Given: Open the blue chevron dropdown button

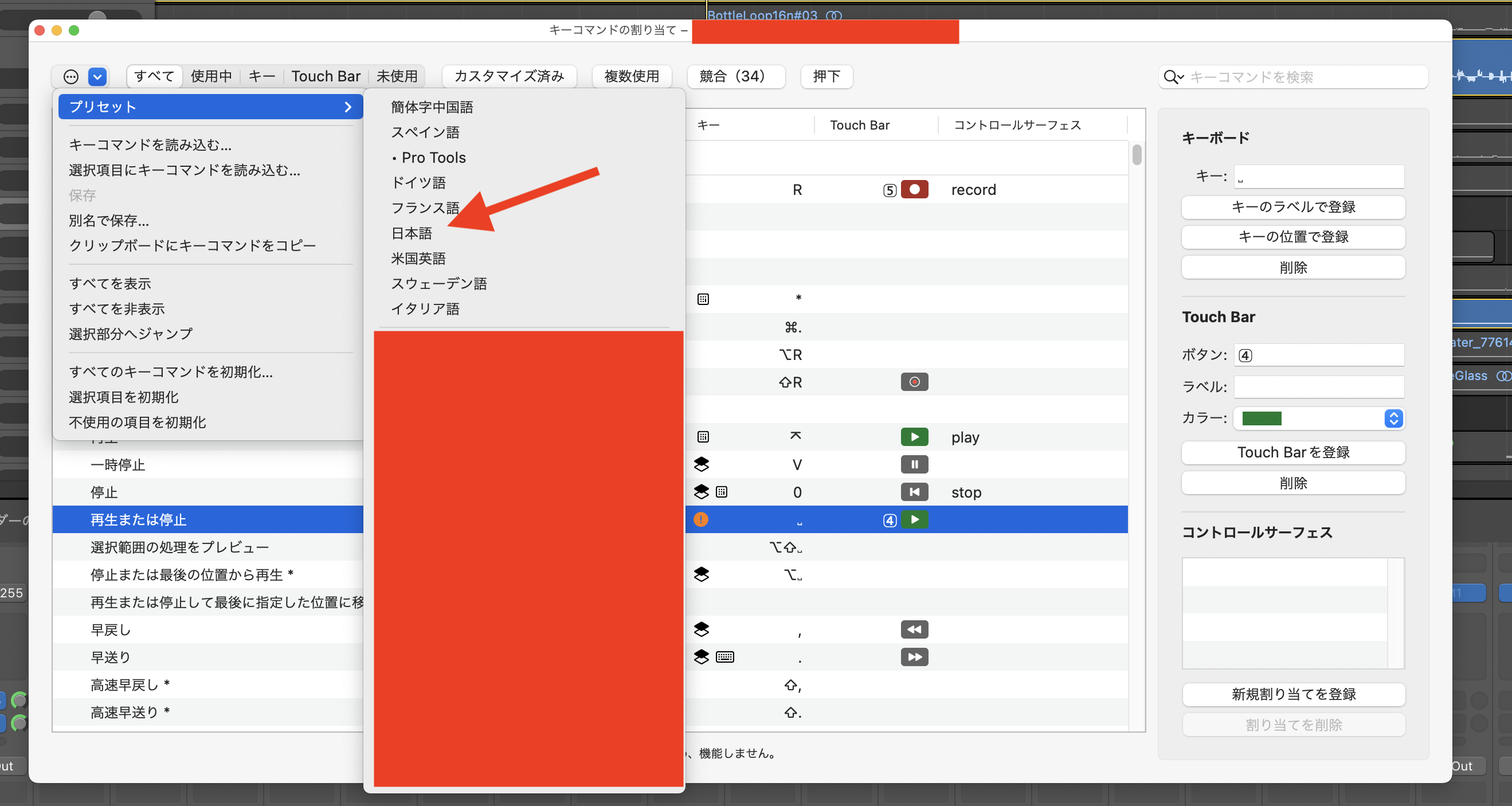Looking at the screenshot, I should pos(97,76).
